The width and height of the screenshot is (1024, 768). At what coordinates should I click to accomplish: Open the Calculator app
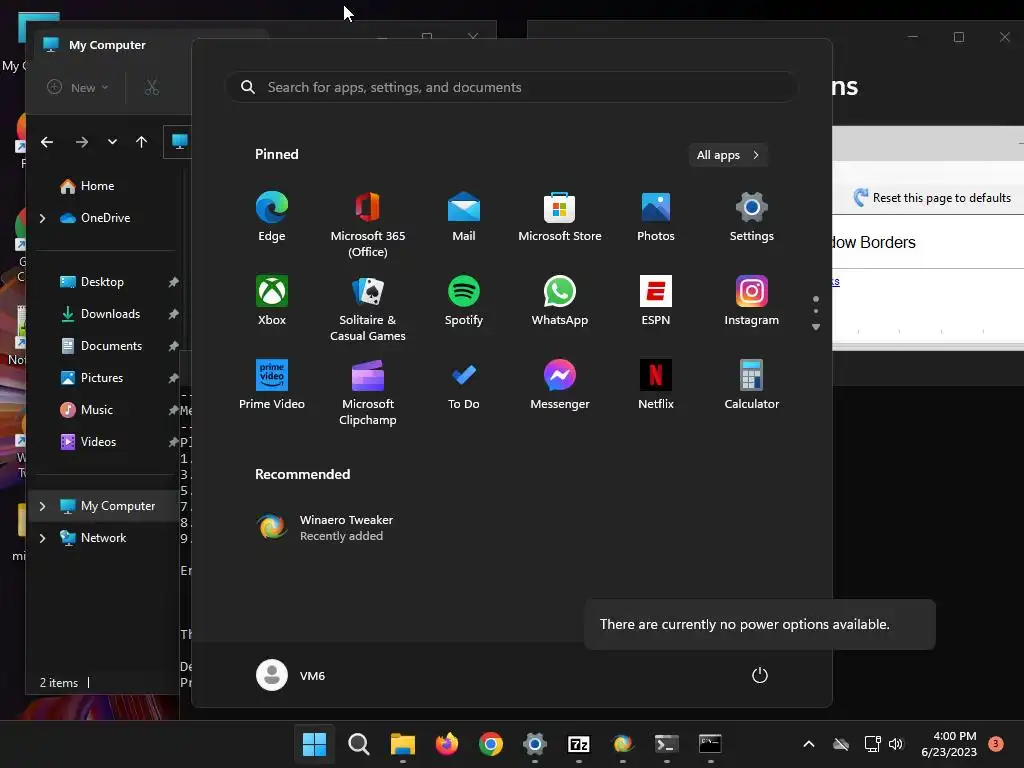[752, 385]
